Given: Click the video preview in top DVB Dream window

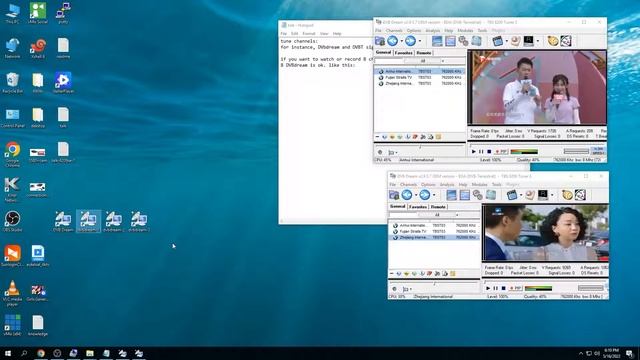Looking at the screenshot, I should (x=537, y=87).
